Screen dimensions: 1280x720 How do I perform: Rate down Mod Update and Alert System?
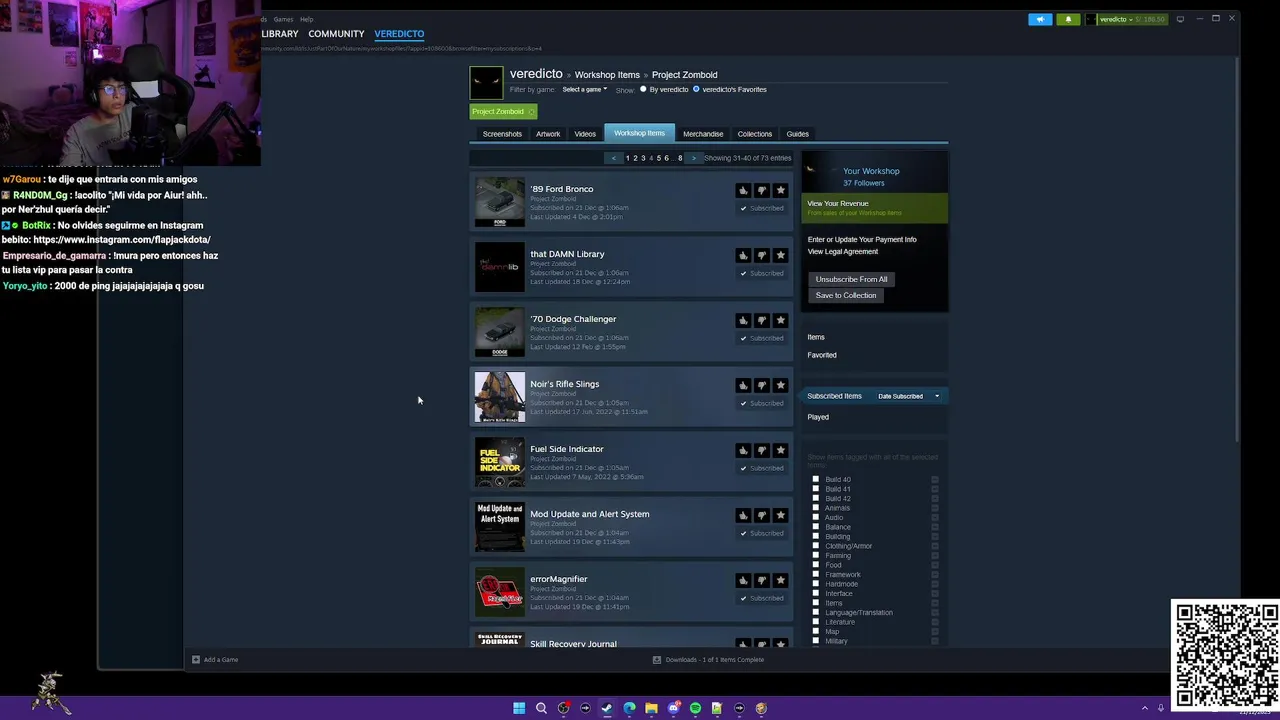(x=762, y=515)
